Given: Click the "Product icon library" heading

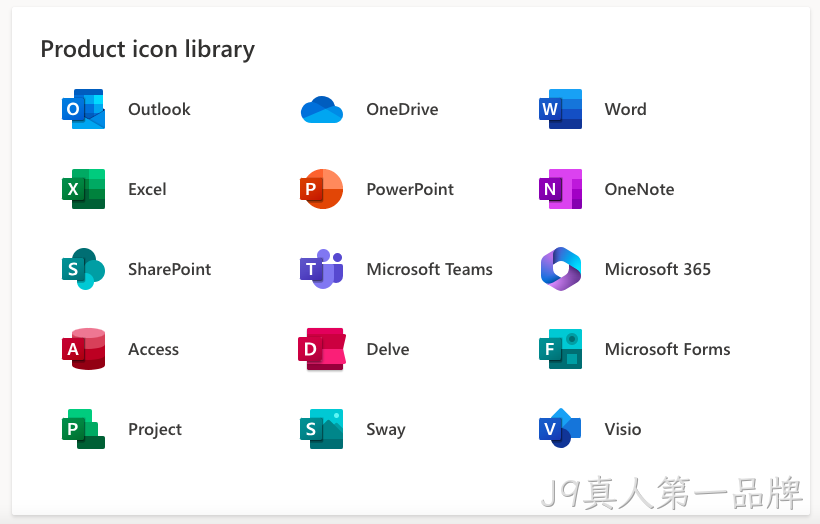Looking at the screenshot, I should [x=147, y=49].
